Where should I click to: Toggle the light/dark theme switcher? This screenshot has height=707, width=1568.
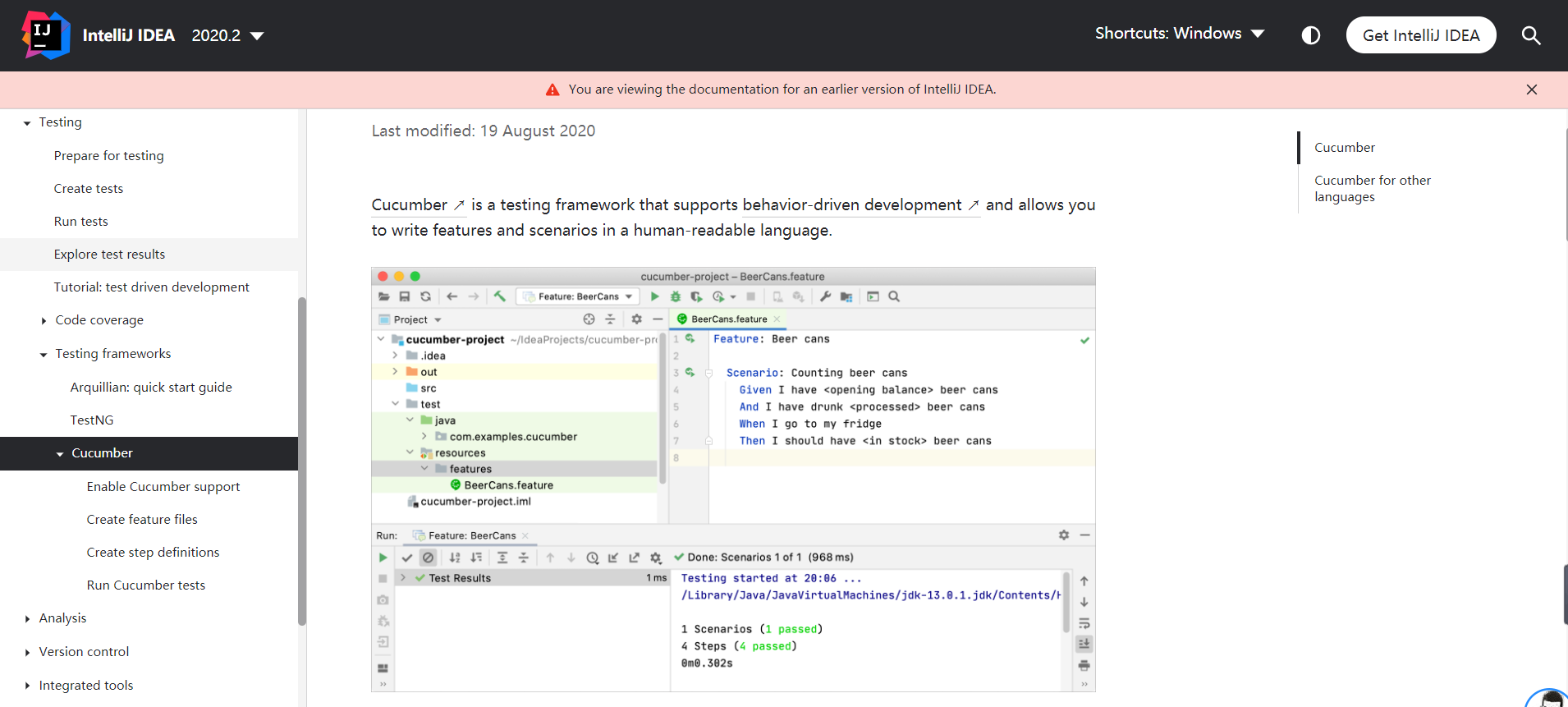[1311, 35]
